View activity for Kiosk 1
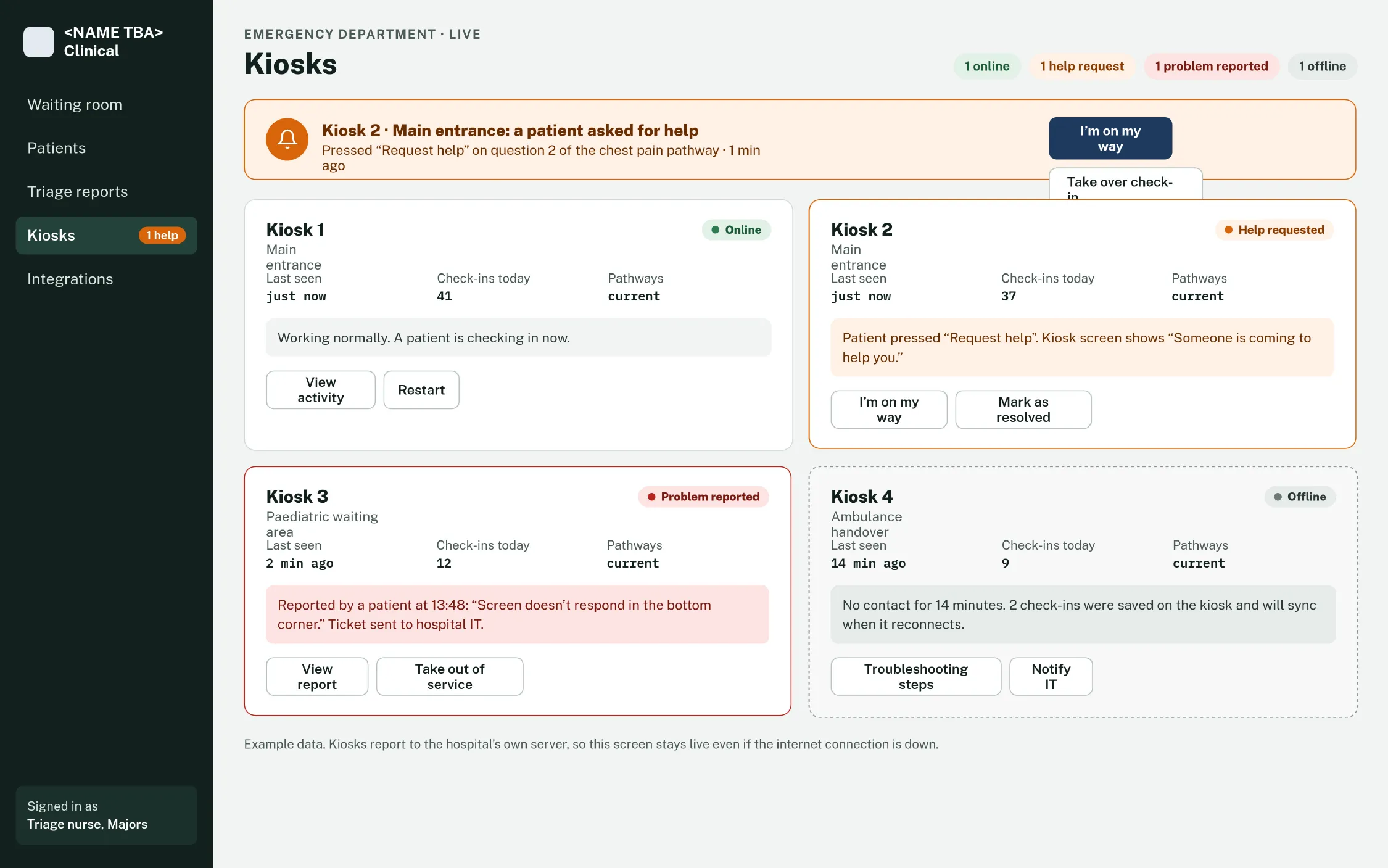The width and height of the screenshot is (1388, 868). [x=321, y=390]
